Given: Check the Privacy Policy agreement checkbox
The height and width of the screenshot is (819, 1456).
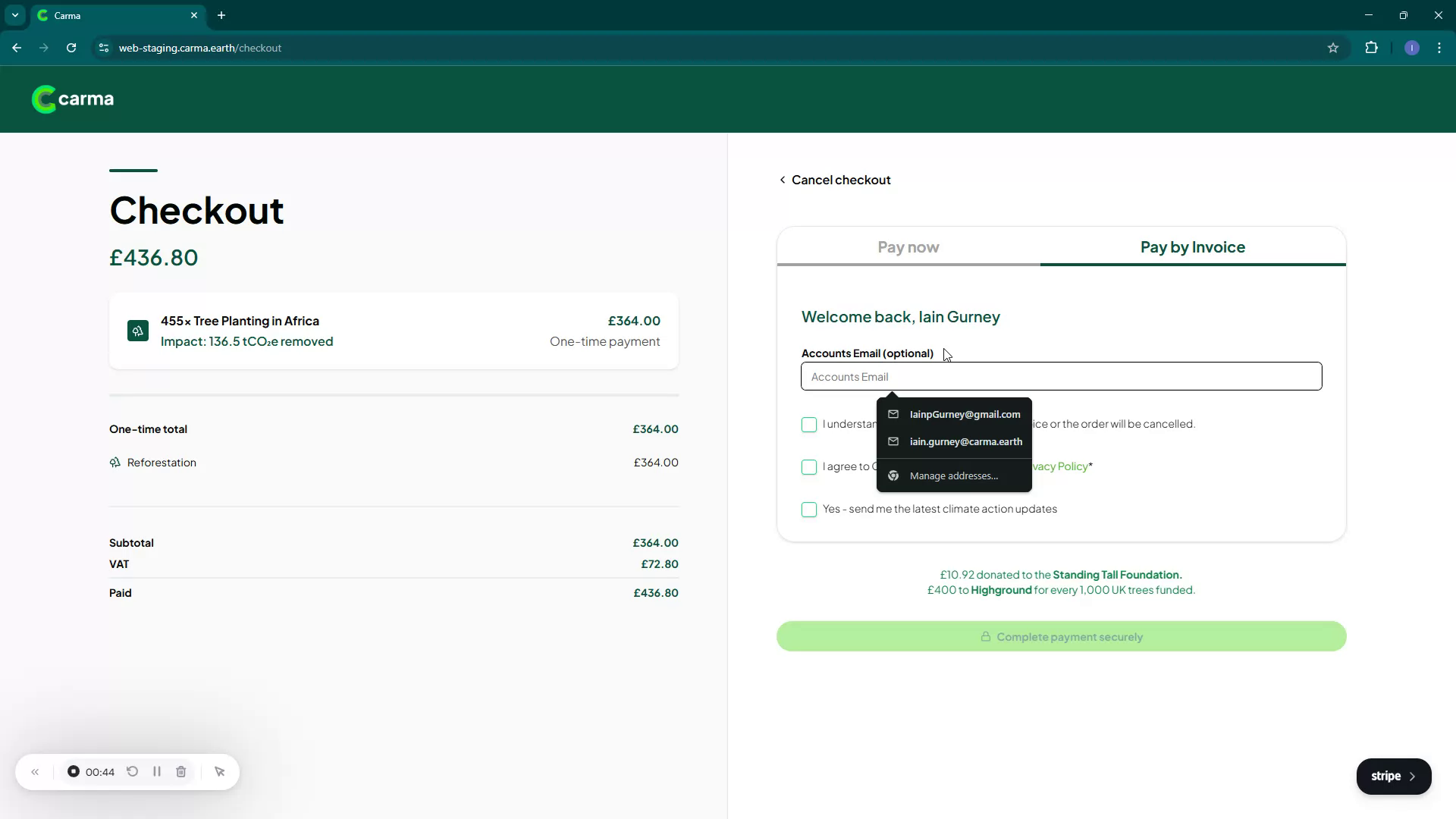Looking at the screenshot, I should (x=808, y=467).
